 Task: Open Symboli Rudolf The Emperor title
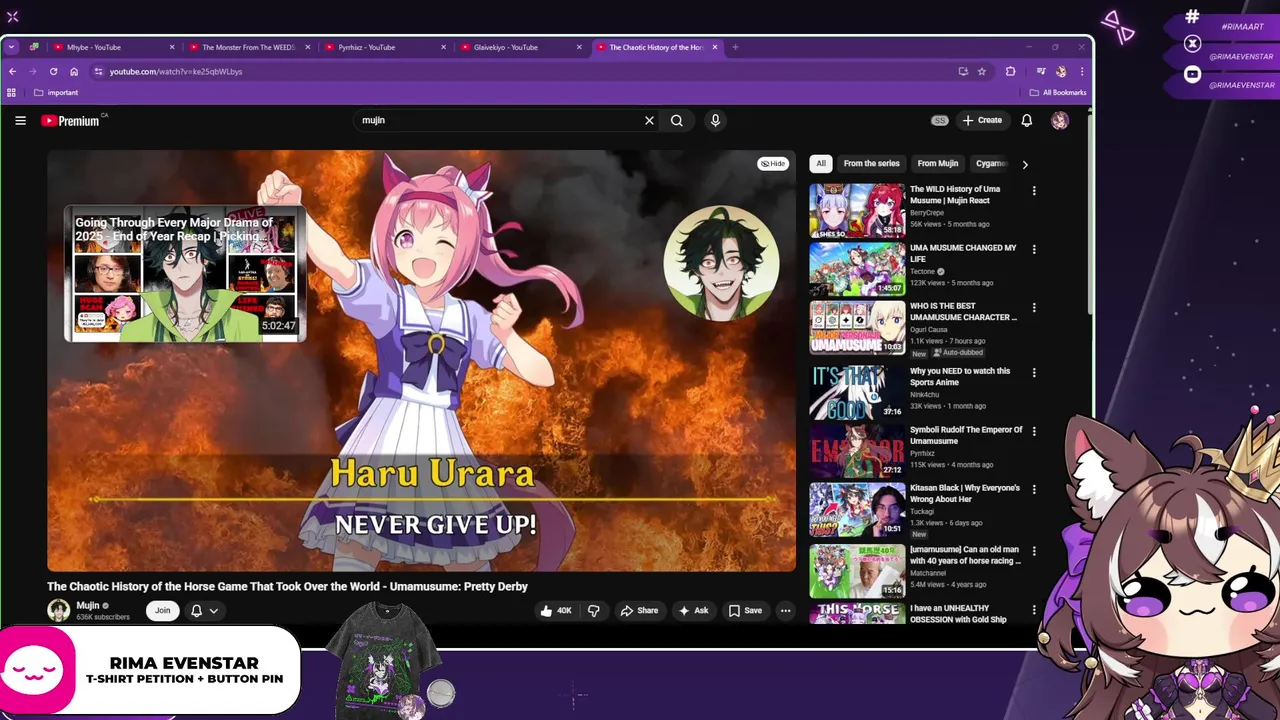pyautogui.click(x=966, y=435)
